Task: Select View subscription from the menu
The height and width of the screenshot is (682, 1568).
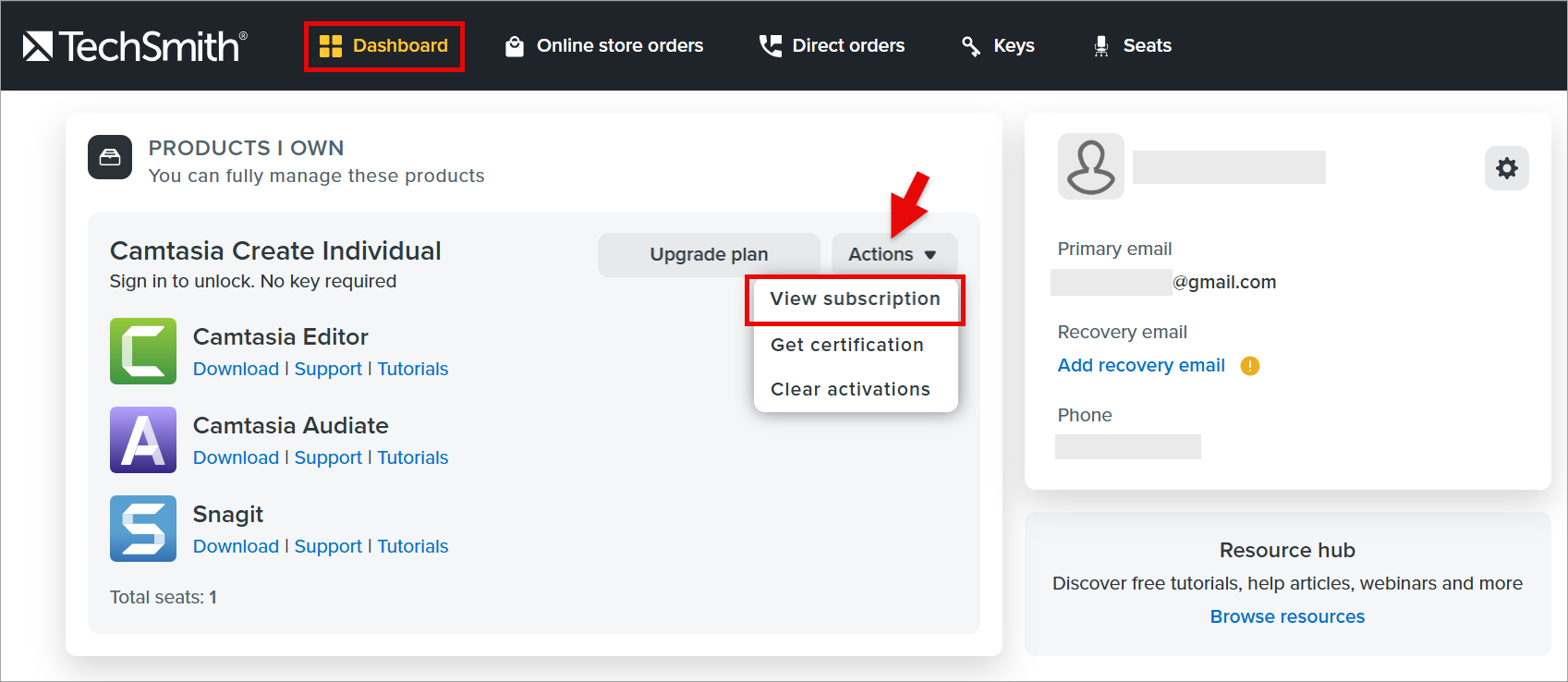Action: click(x=856, y=298)
